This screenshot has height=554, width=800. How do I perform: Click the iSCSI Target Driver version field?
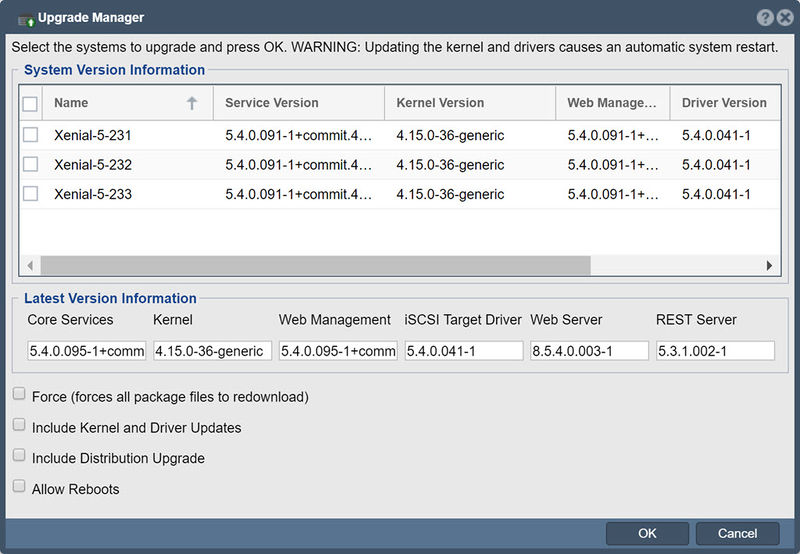pos(464,351)
